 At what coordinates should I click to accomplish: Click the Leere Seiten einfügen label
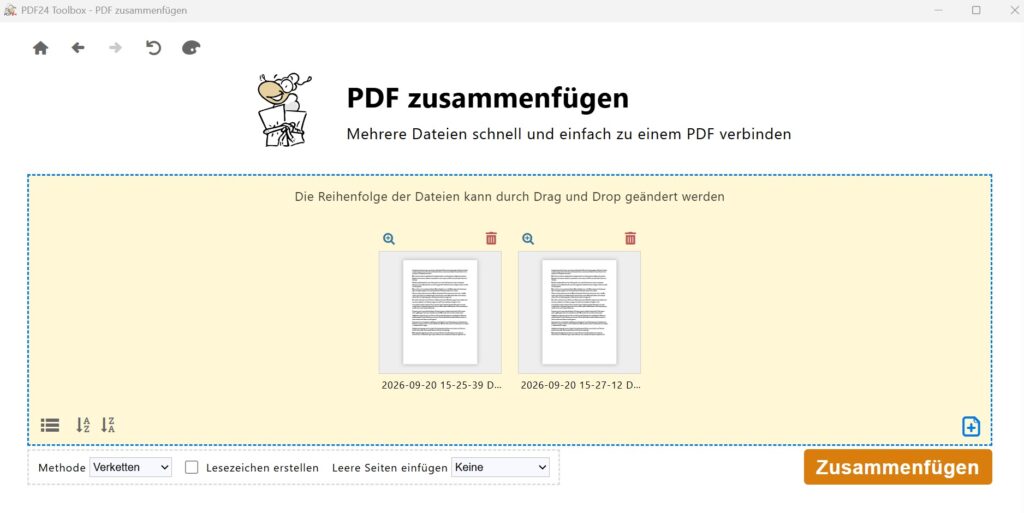click(x=390, y=468)
